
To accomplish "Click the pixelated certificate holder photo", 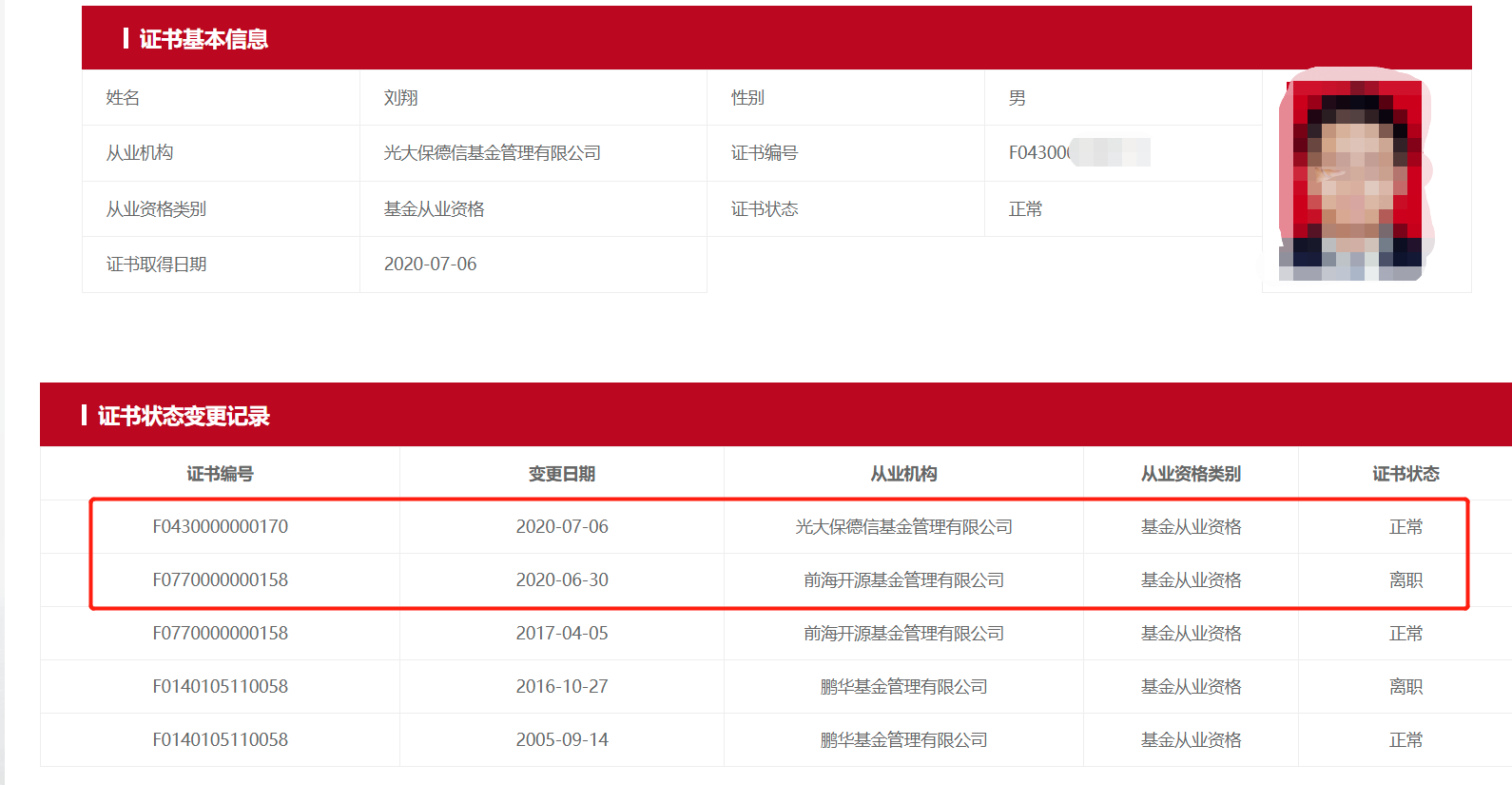I will tap(1355, 176).
